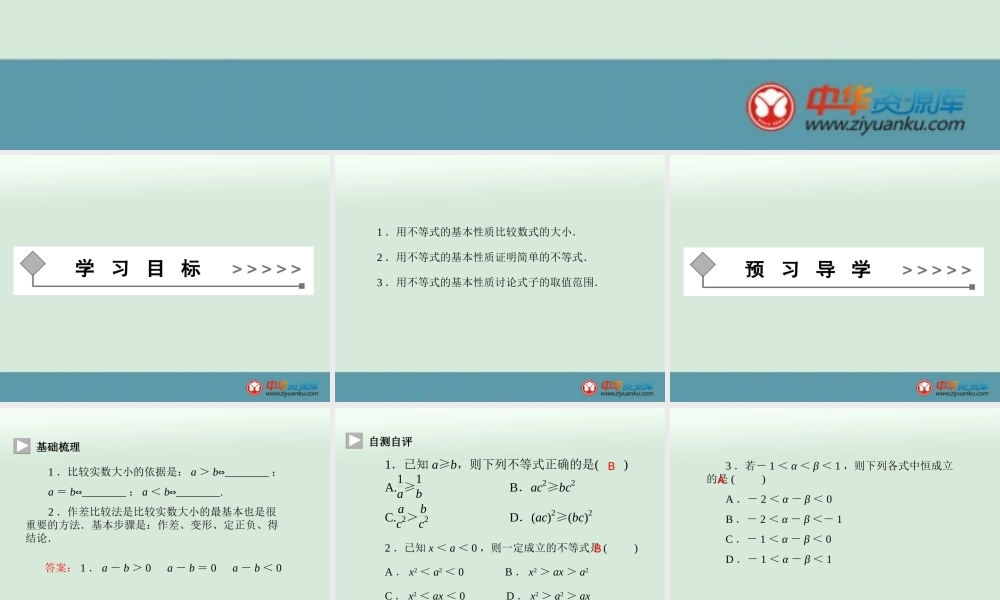Image resolution: width=1000 pixels, height=600 pixels.
Task: Click the answer a − b < 0
Action: point(257,568)
